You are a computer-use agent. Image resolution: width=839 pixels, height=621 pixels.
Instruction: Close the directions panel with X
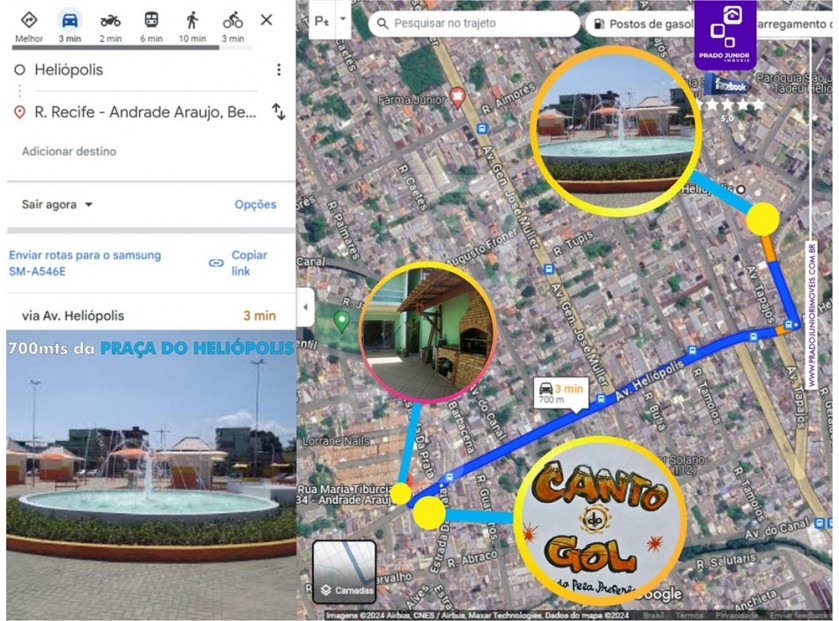coord(266,20)
